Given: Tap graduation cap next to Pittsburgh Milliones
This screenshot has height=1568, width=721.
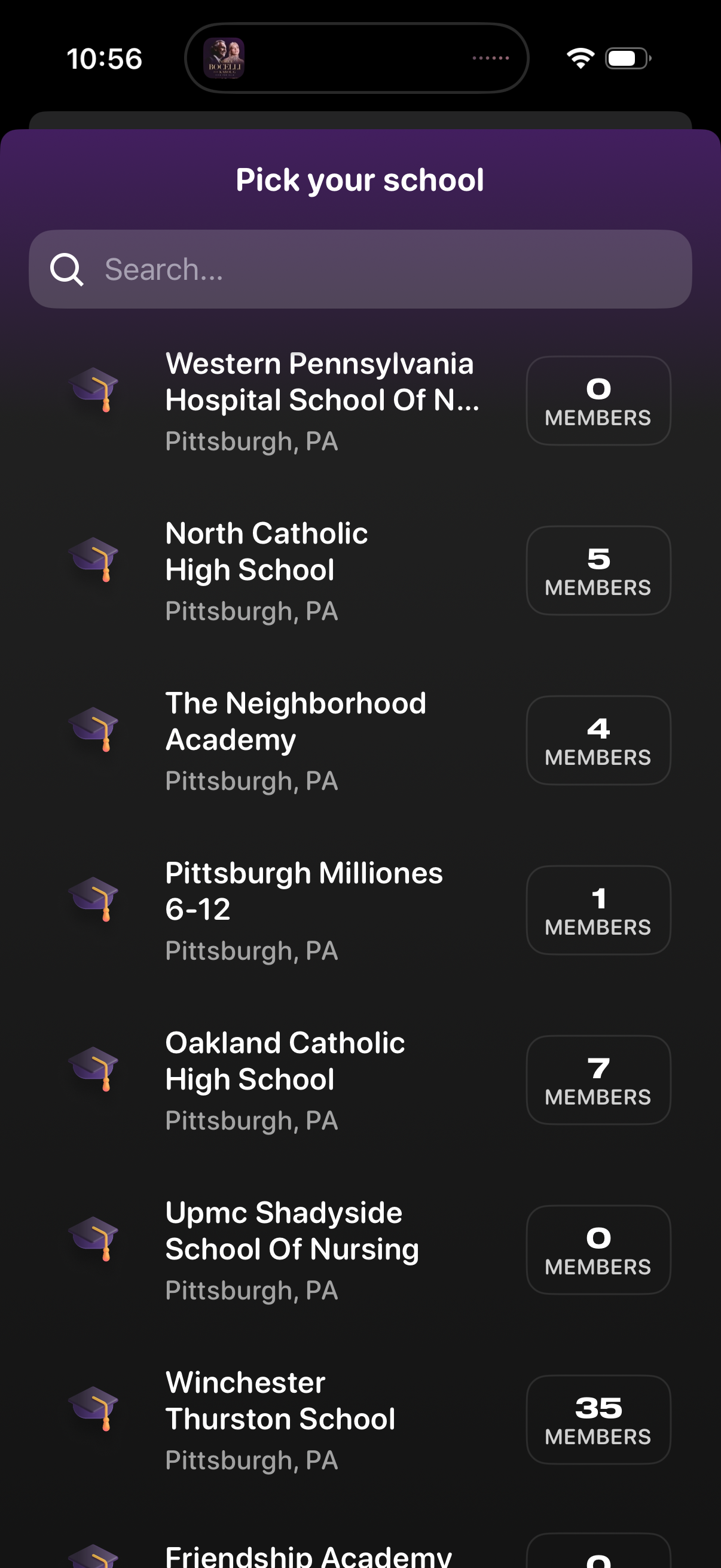Looking at the screenshot, I should [94, 898].
